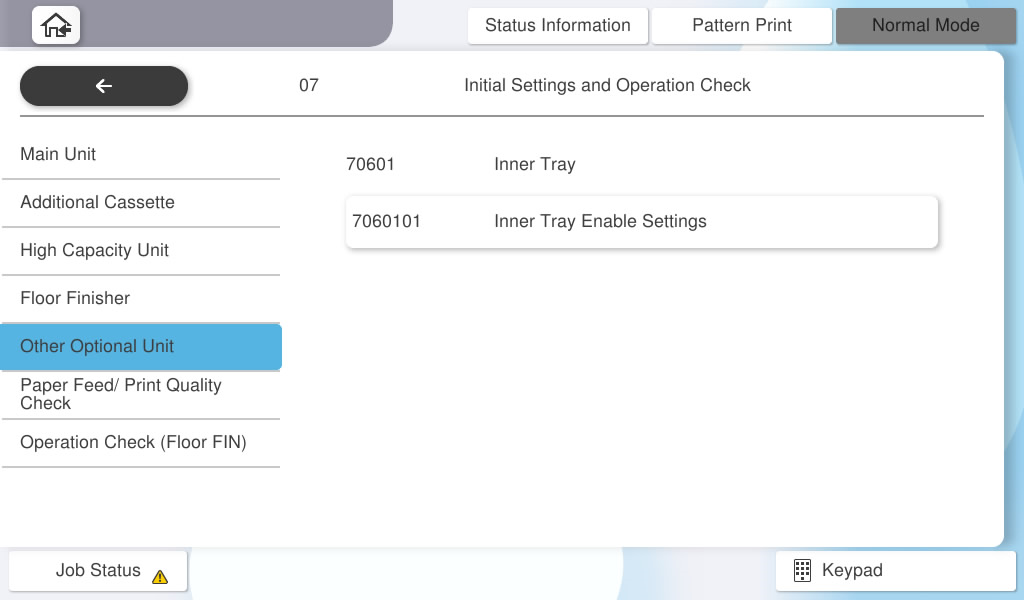Click the Initial Settings and Operation Check title
This screenshot has width=1024, height=600.
[607, 86]
